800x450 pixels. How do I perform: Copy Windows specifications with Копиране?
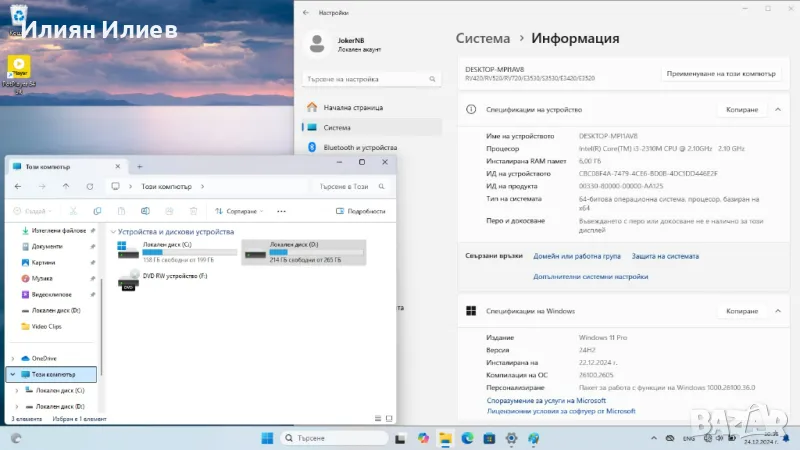coord(742,311)
